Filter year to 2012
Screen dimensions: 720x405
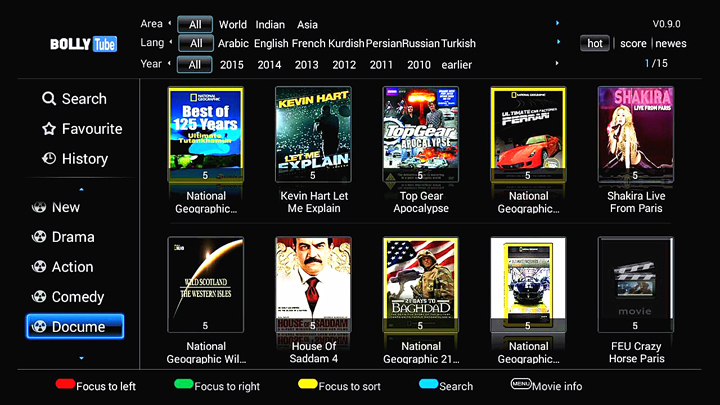click(344, 65)
